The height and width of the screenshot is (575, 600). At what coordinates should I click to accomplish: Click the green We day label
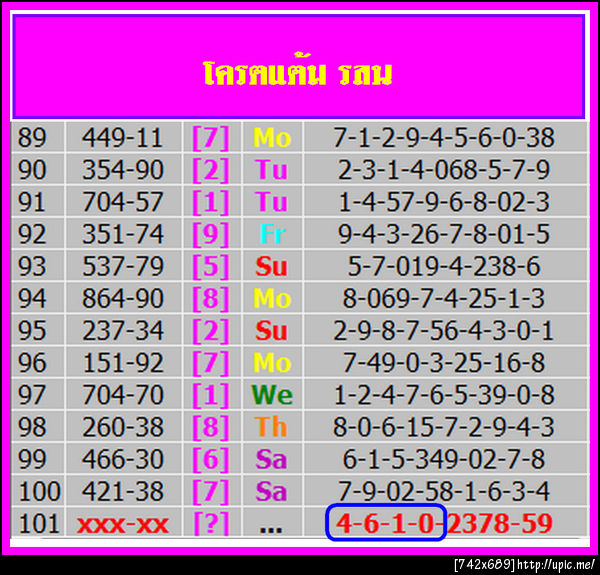272,394
